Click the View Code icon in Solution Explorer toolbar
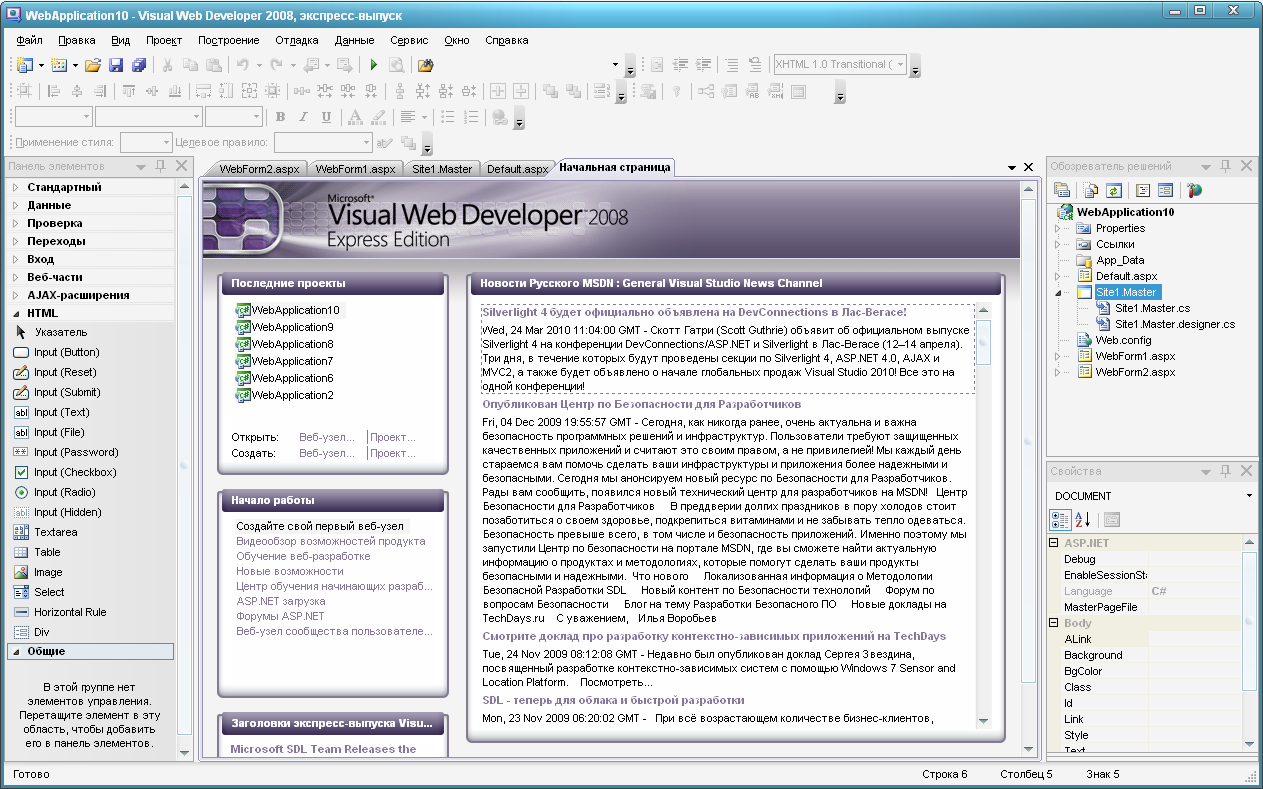 click(x=1142, y=190)
